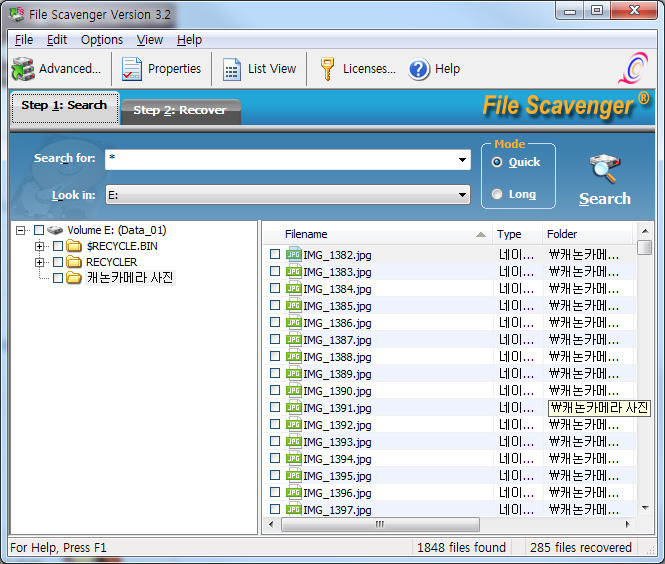Viewport: 665px width, 564px height.
Task: Check the Volume E: (Data_01) checkbox
Action: pyautogui.click(x=39, y=230)
